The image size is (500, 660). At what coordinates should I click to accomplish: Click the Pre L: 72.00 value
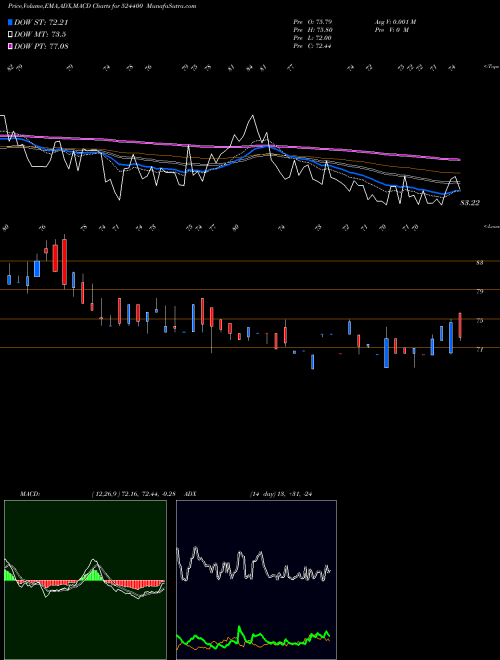pyautogui.click(x=313, y=38)
